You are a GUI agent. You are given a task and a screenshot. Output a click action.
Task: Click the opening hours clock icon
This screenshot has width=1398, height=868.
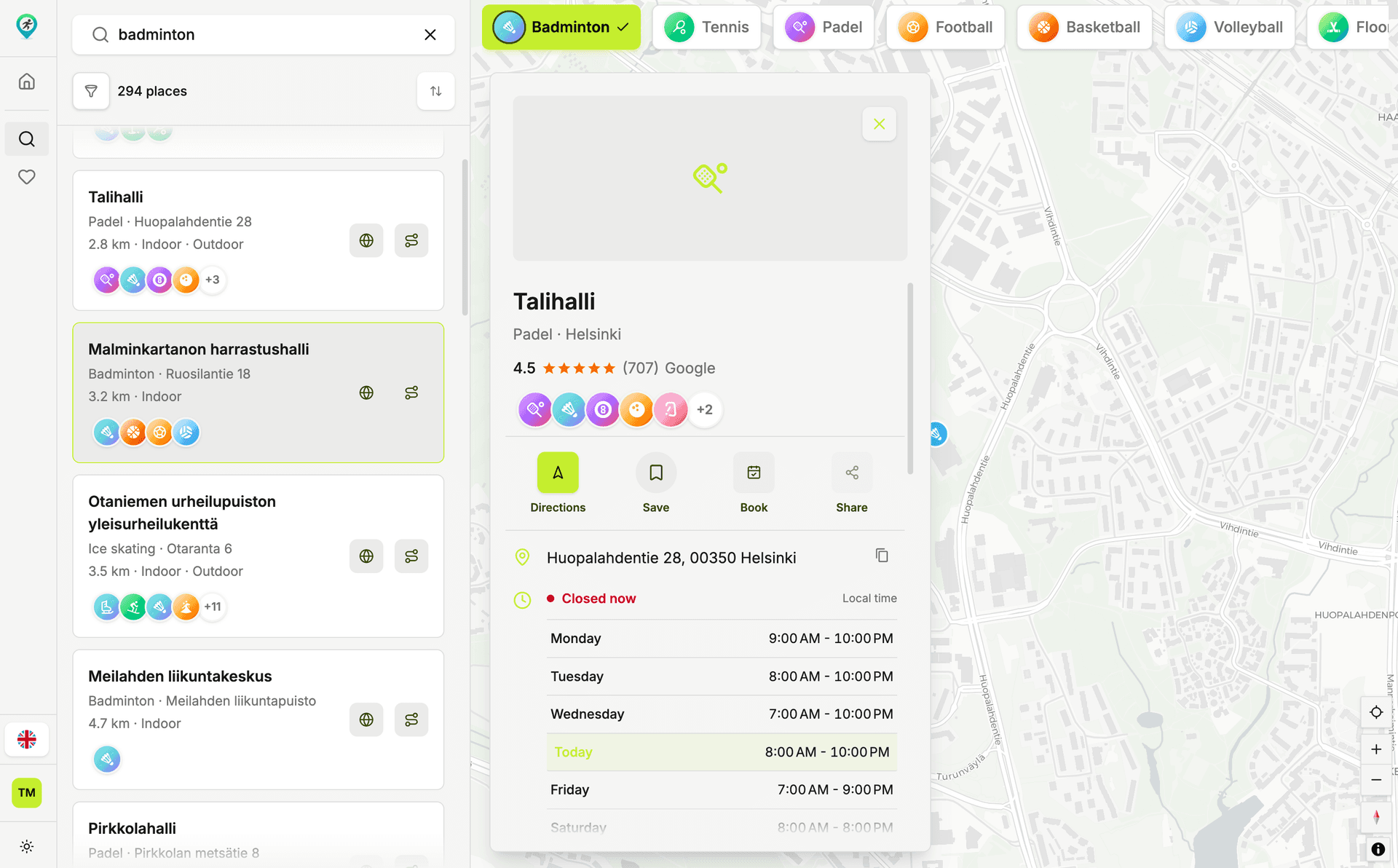(522, 600)
